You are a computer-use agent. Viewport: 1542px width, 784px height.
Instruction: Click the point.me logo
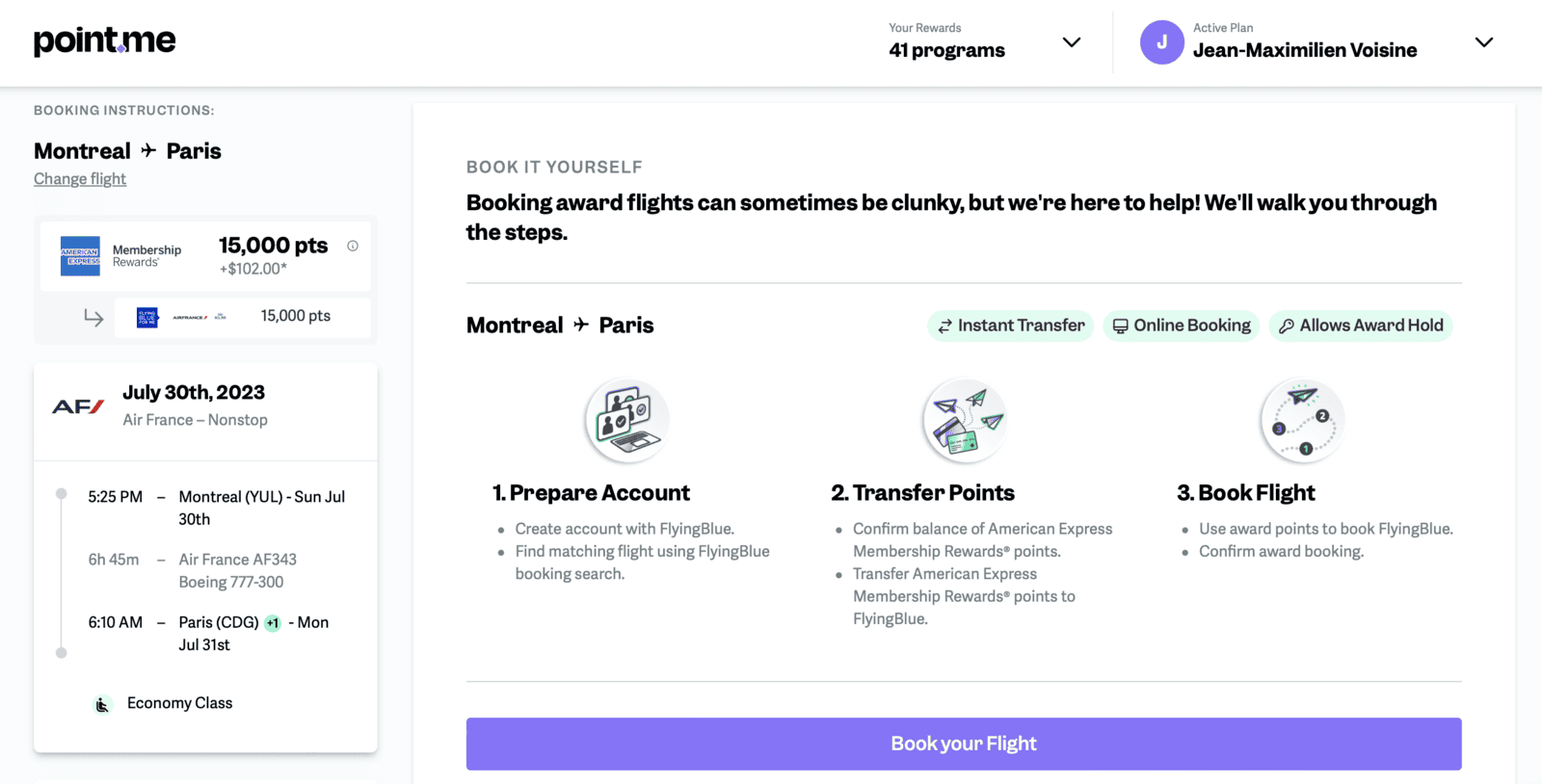coord(103,40)
